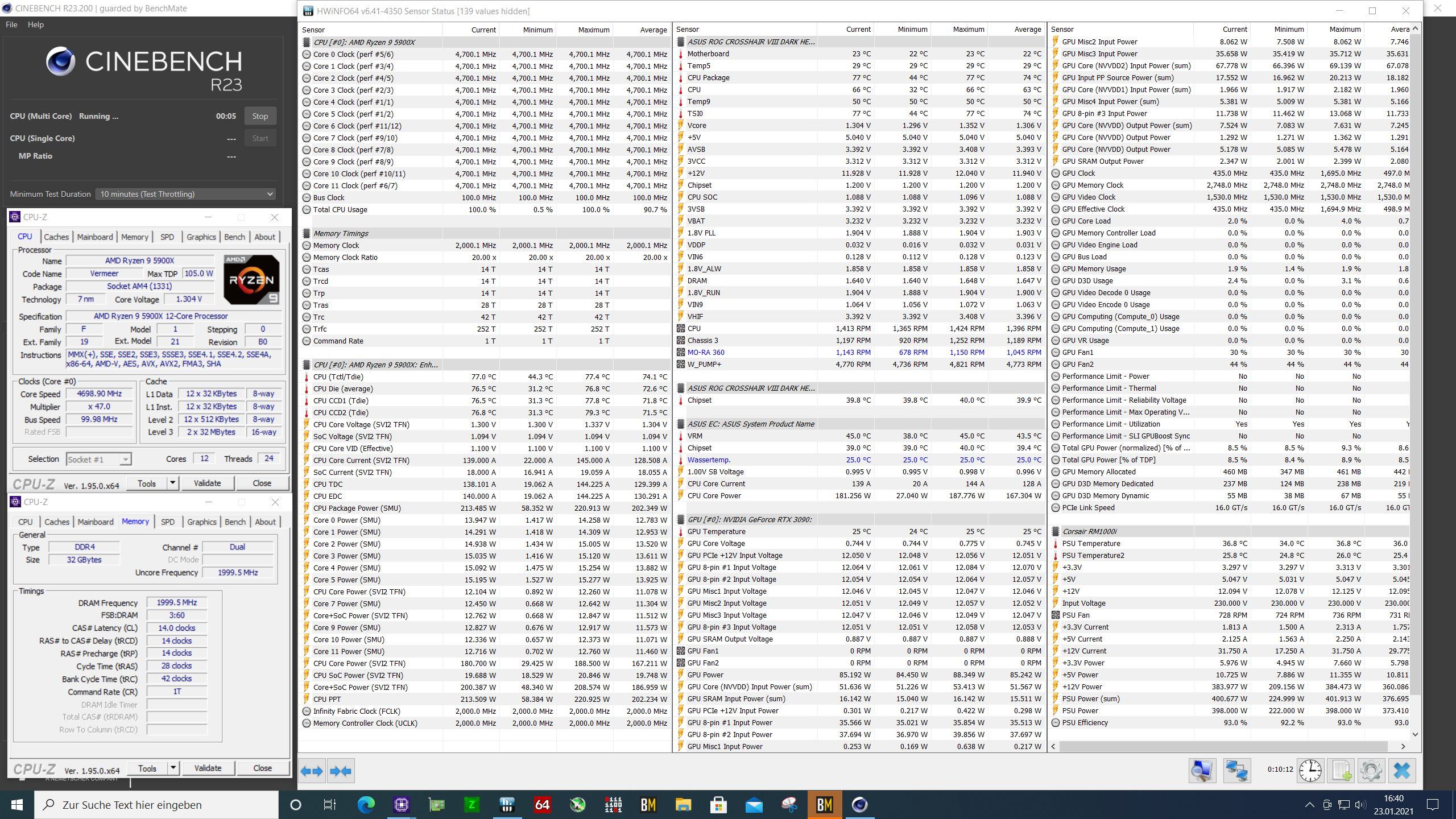
Task: Close HWiNFO sensors with blue X icon
Action: tap(1402, 771)
